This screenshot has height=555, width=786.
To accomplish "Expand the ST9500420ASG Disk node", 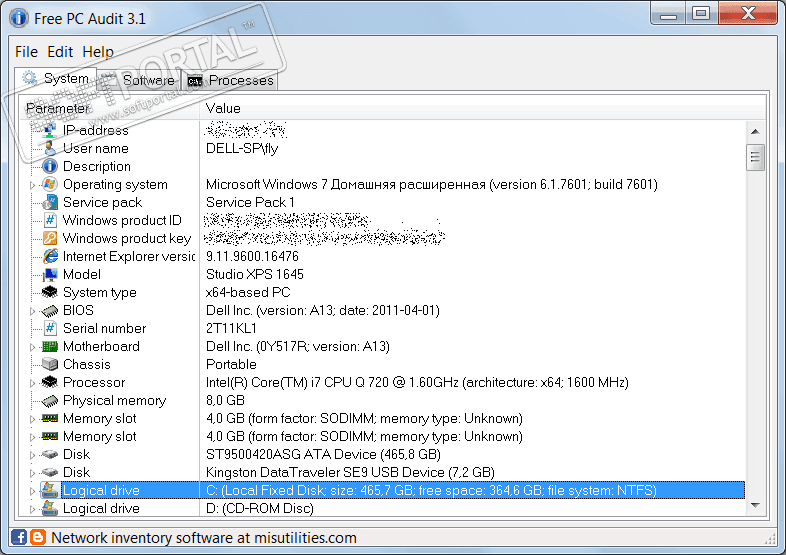I will 33,455.
